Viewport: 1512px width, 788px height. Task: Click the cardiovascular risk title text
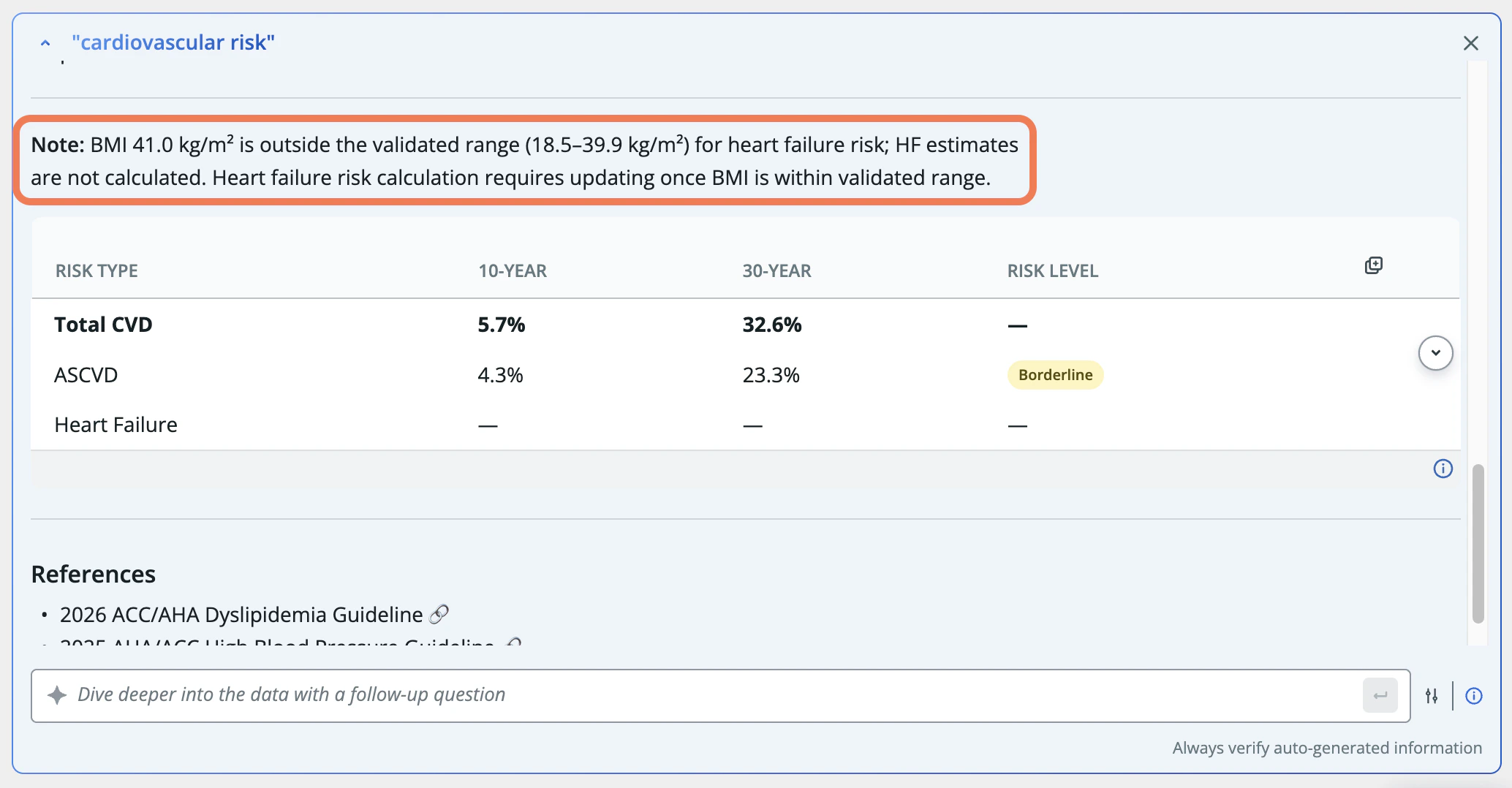pyautogui.click(x=173, y=42)
